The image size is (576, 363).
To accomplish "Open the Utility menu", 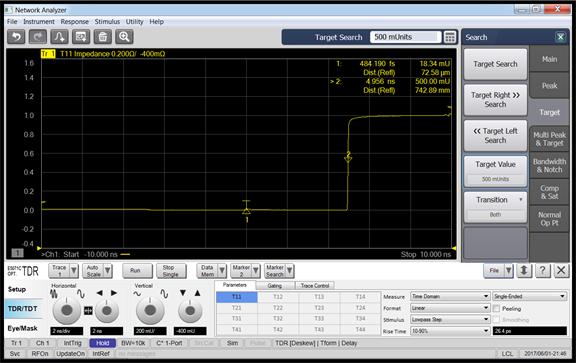I will coord(134,22).
